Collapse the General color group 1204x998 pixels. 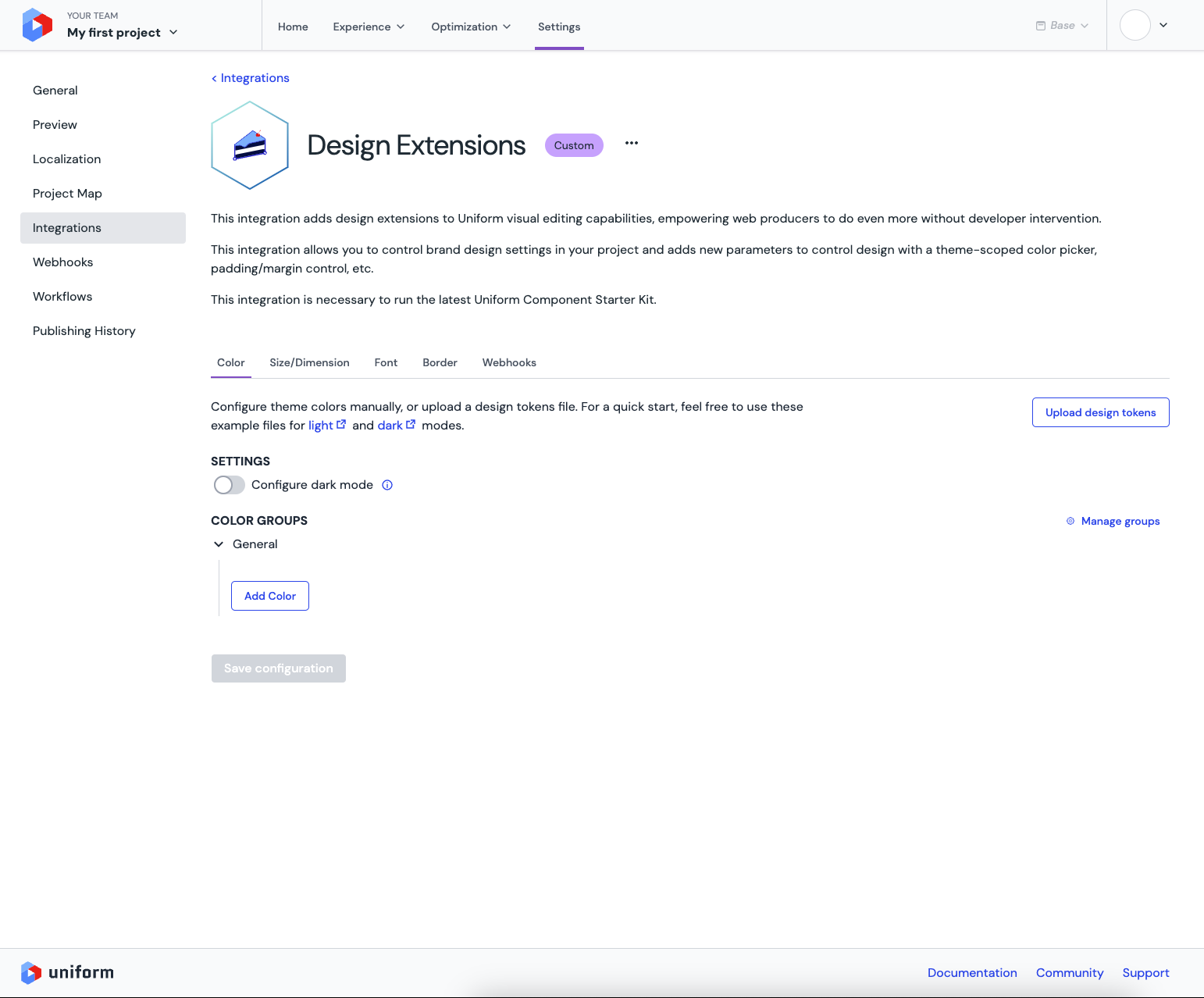pos(219,544)
